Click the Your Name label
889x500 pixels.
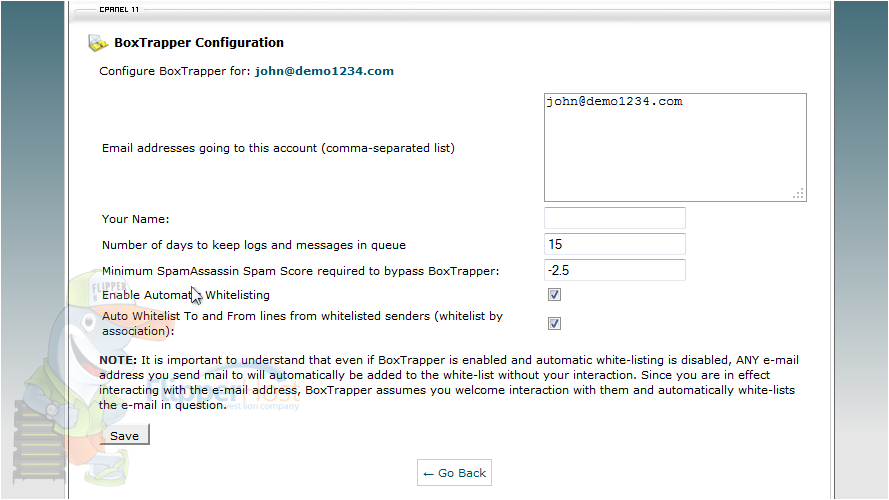136,219
